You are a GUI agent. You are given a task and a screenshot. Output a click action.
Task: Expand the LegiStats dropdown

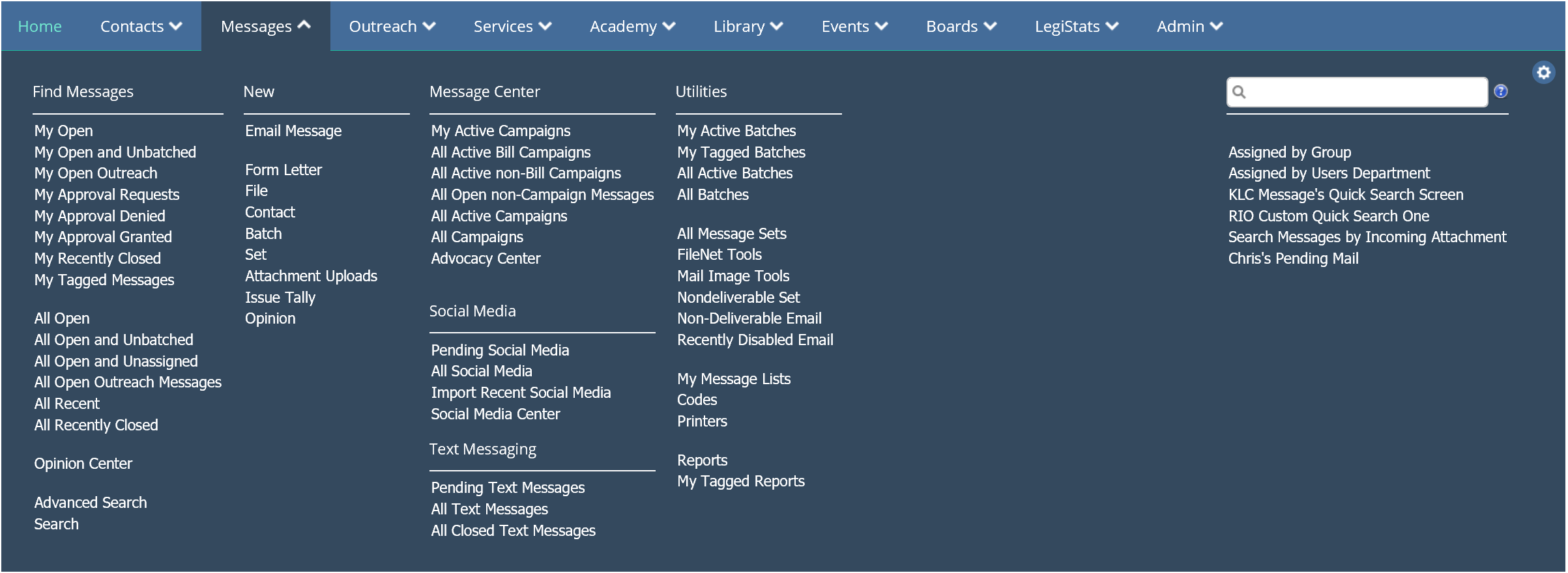point(1076,27)
